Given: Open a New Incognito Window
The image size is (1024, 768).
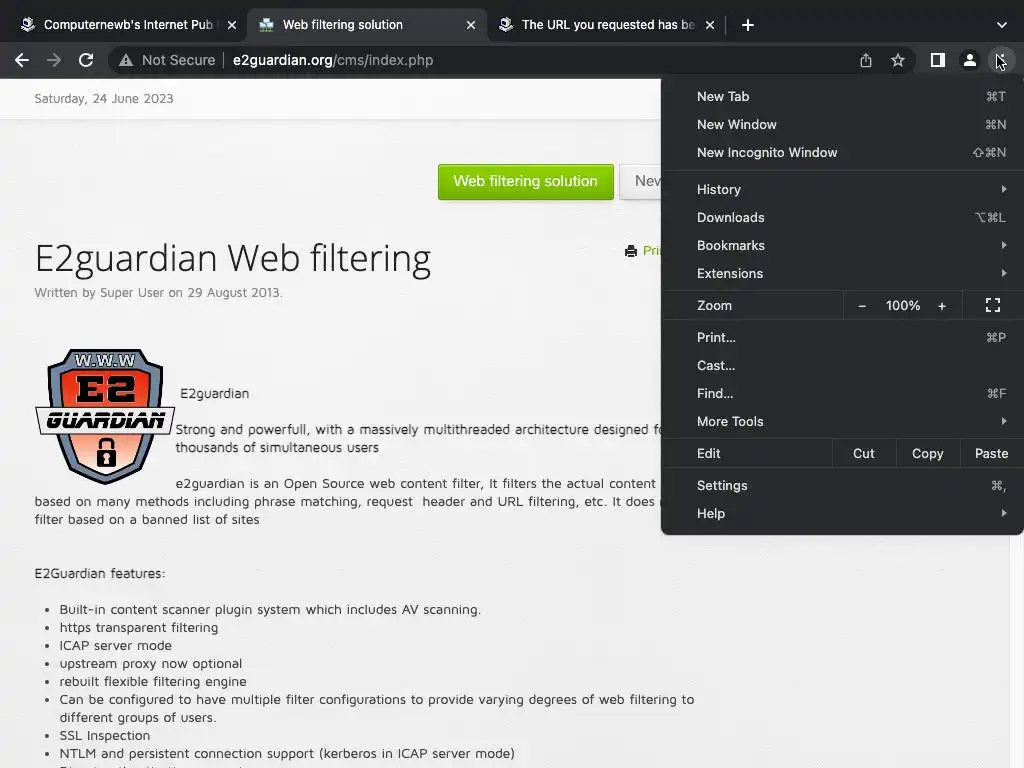Looking at the screenshot, I should tap(842, 153).
